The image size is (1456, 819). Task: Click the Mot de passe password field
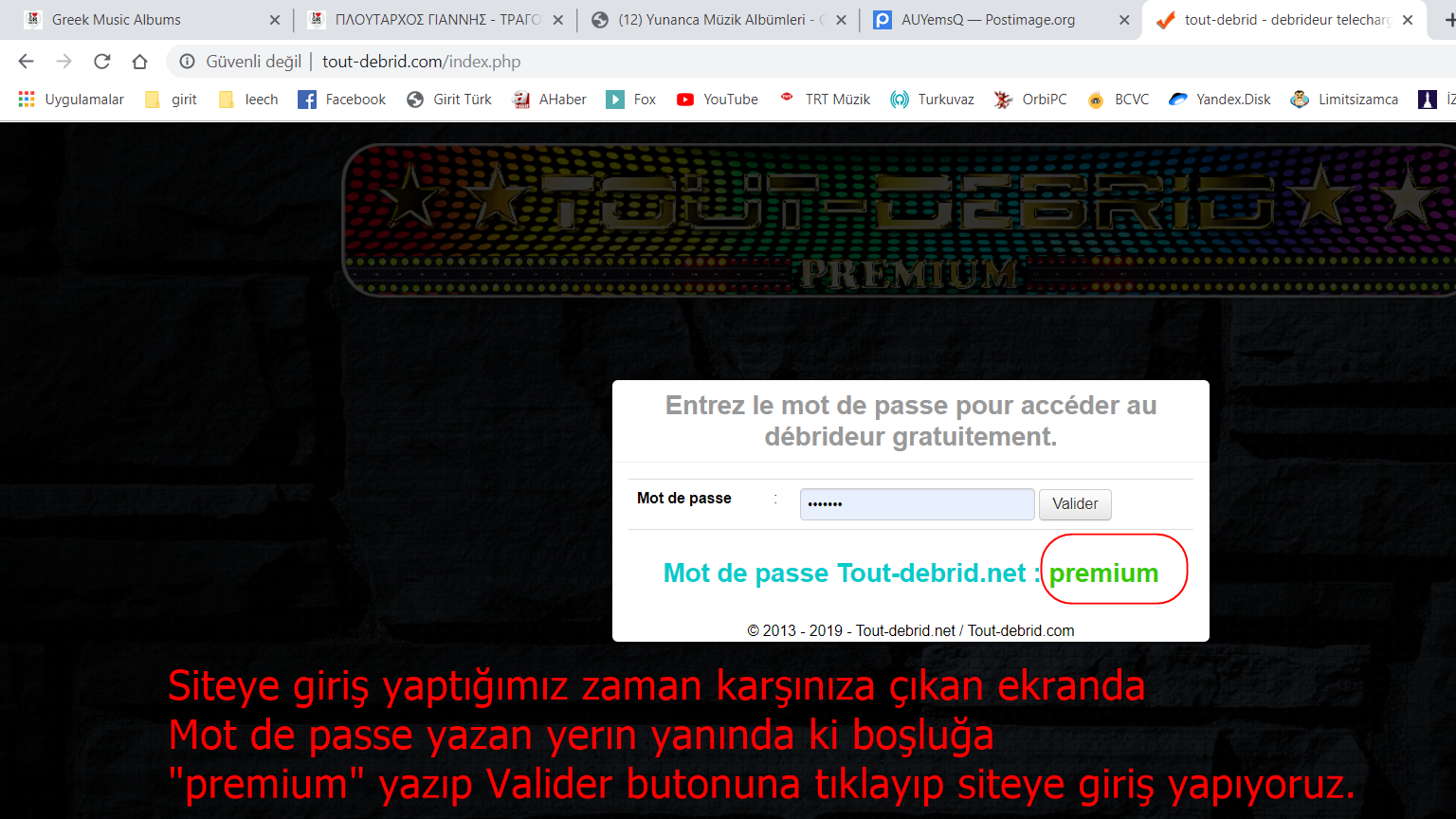pos(917,504)
